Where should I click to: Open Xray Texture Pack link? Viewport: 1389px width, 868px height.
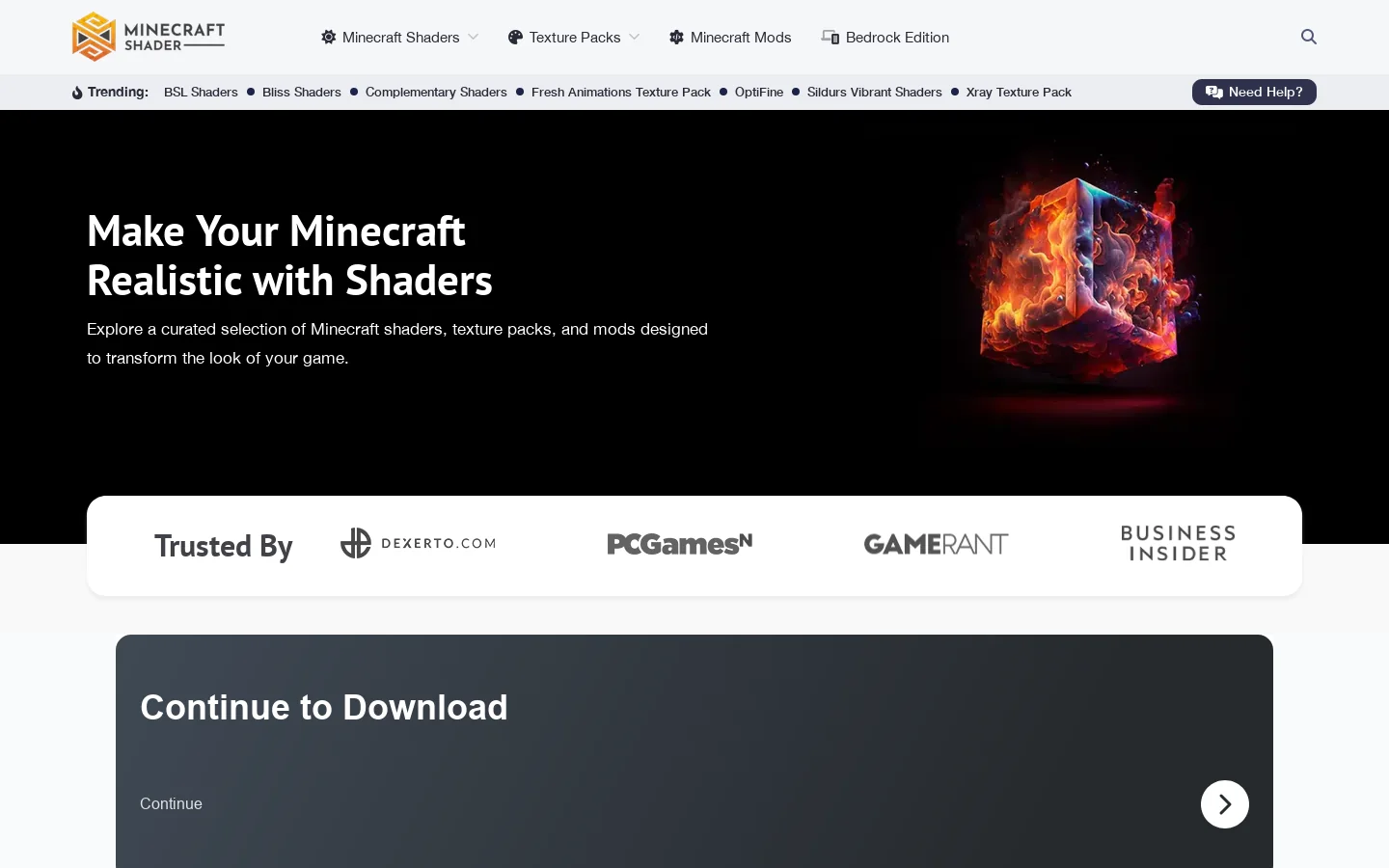1019,92
